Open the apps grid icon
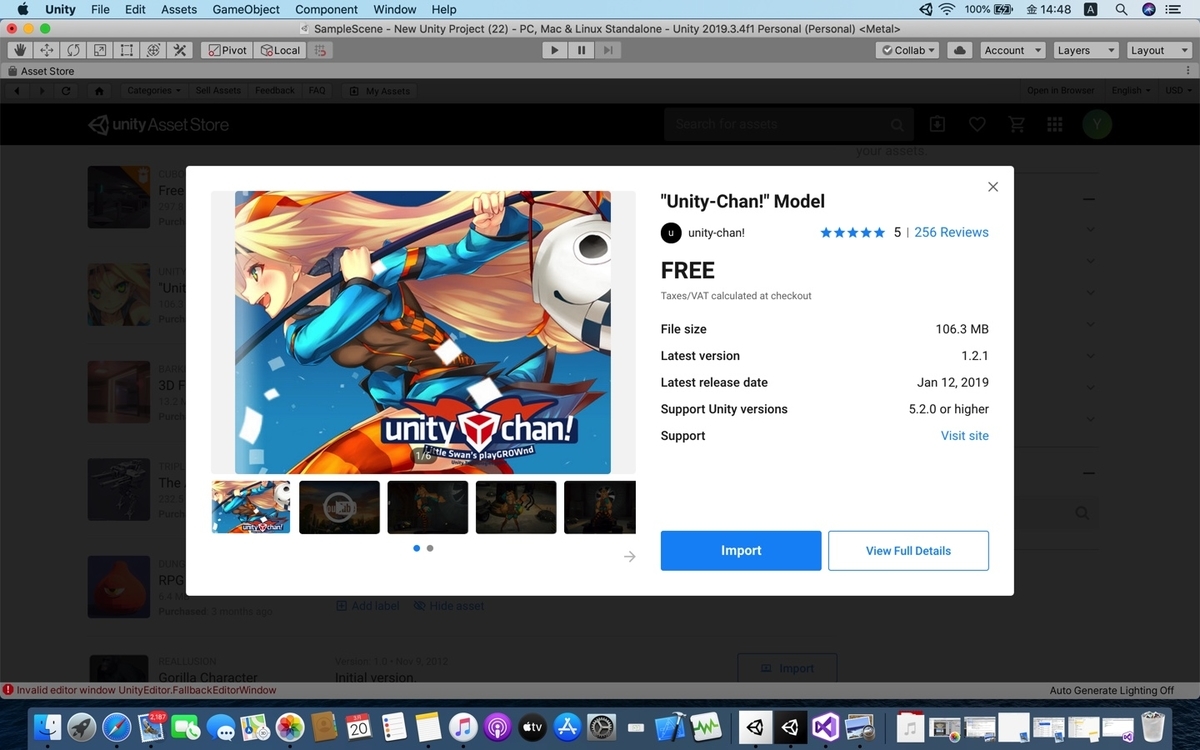 1054,124
